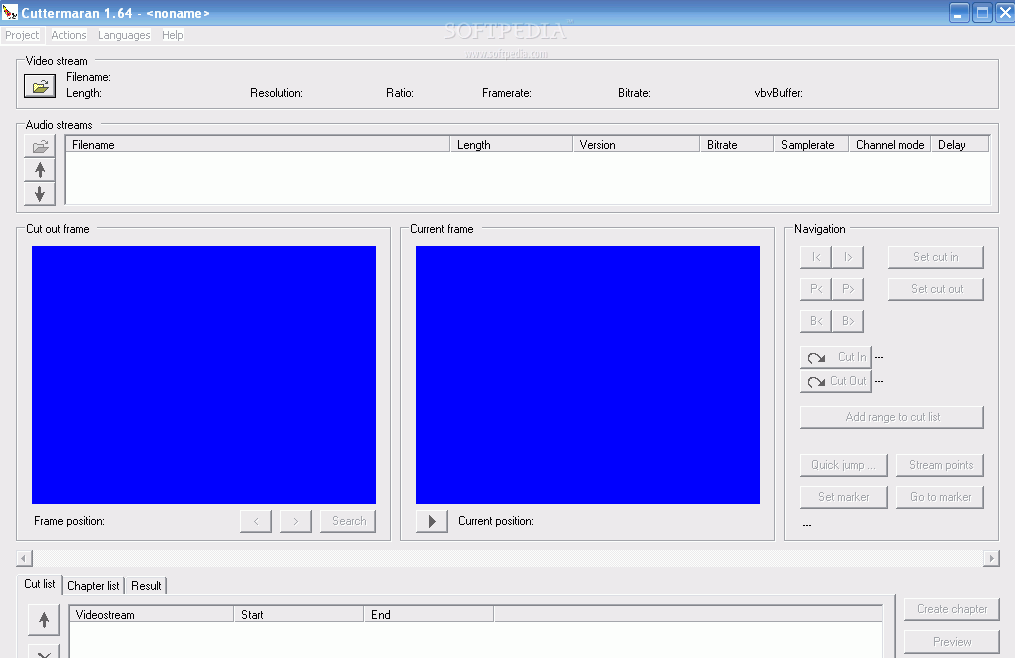1015x658 pixels.
Task: Move audio stream up with arrow
Action: tap(40, 170)
